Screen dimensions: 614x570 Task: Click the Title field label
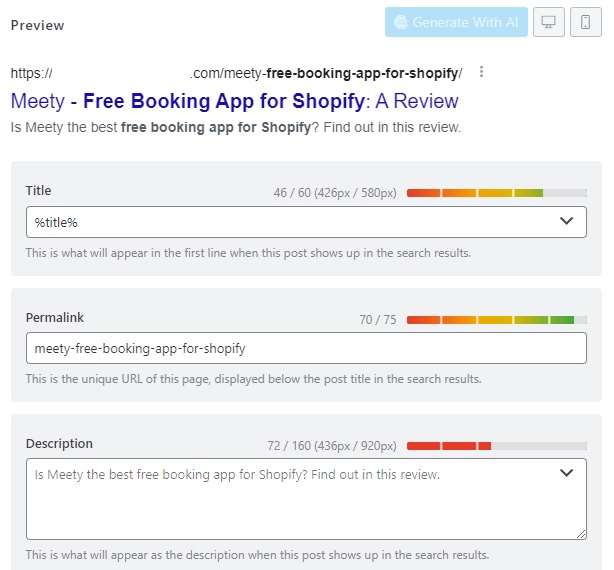click(x=38, y=191)
